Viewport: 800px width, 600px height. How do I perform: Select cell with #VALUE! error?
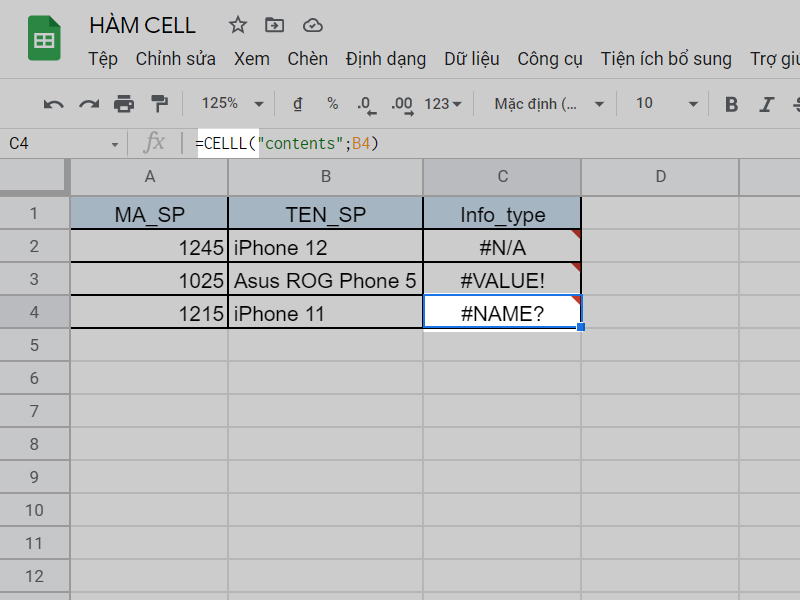click(x=502, y=280)
